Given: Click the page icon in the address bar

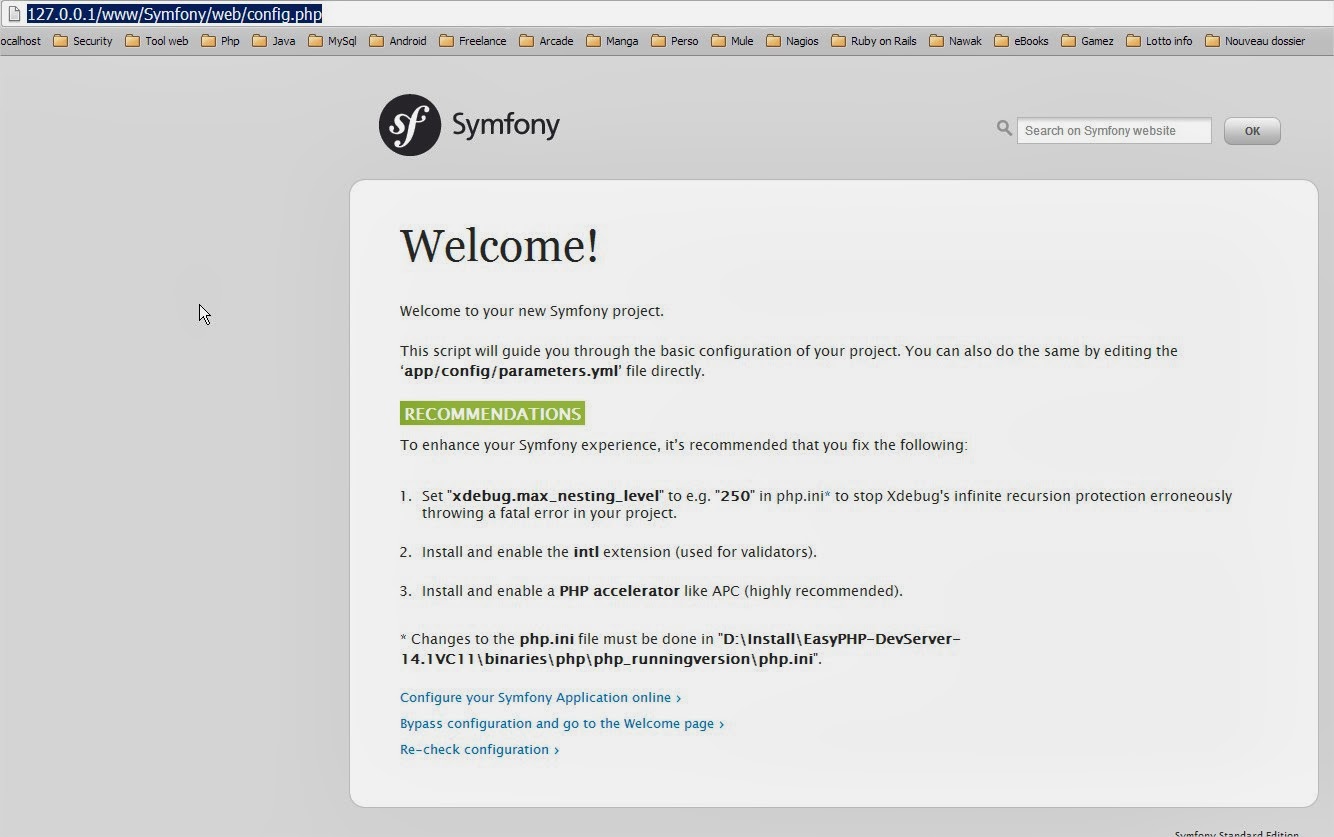Looking at the screenshot, I should (14, 14).
